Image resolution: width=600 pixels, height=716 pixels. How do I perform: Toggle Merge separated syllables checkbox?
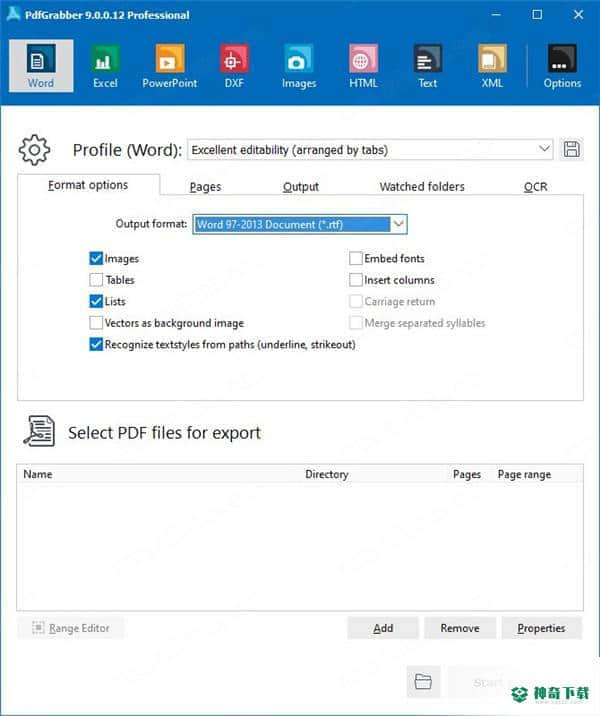point(356,323)
